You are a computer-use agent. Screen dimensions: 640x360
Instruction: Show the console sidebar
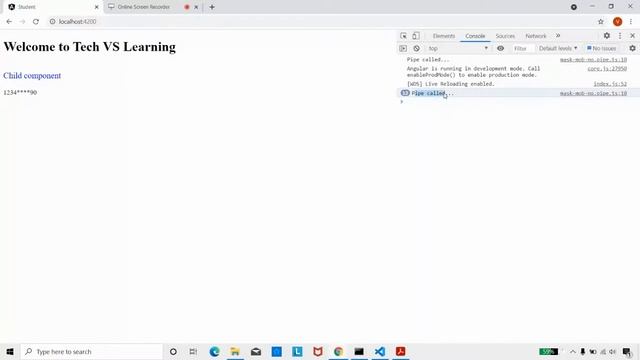coord(403,48)
